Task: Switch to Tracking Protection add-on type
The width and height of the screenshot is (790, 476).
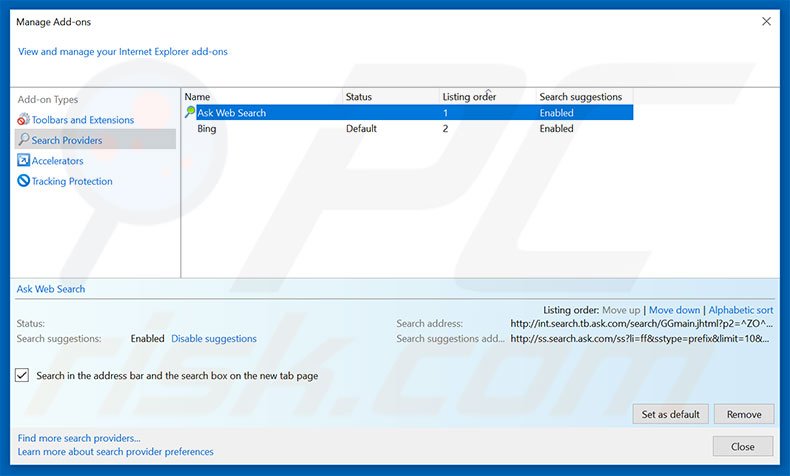Action: (x=72, y=181)
